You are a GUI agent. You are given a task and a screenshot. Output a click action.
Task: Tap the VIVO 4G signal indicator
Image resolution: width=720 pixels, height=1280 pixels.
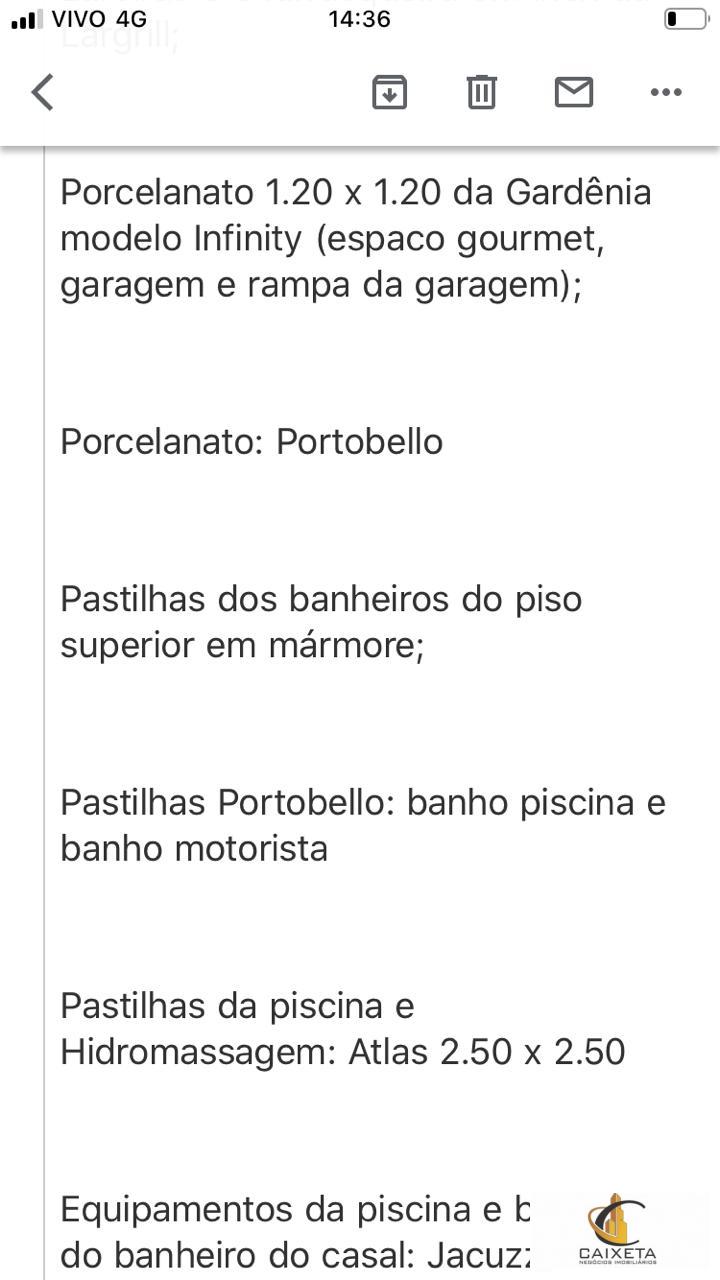coord(79,19)
